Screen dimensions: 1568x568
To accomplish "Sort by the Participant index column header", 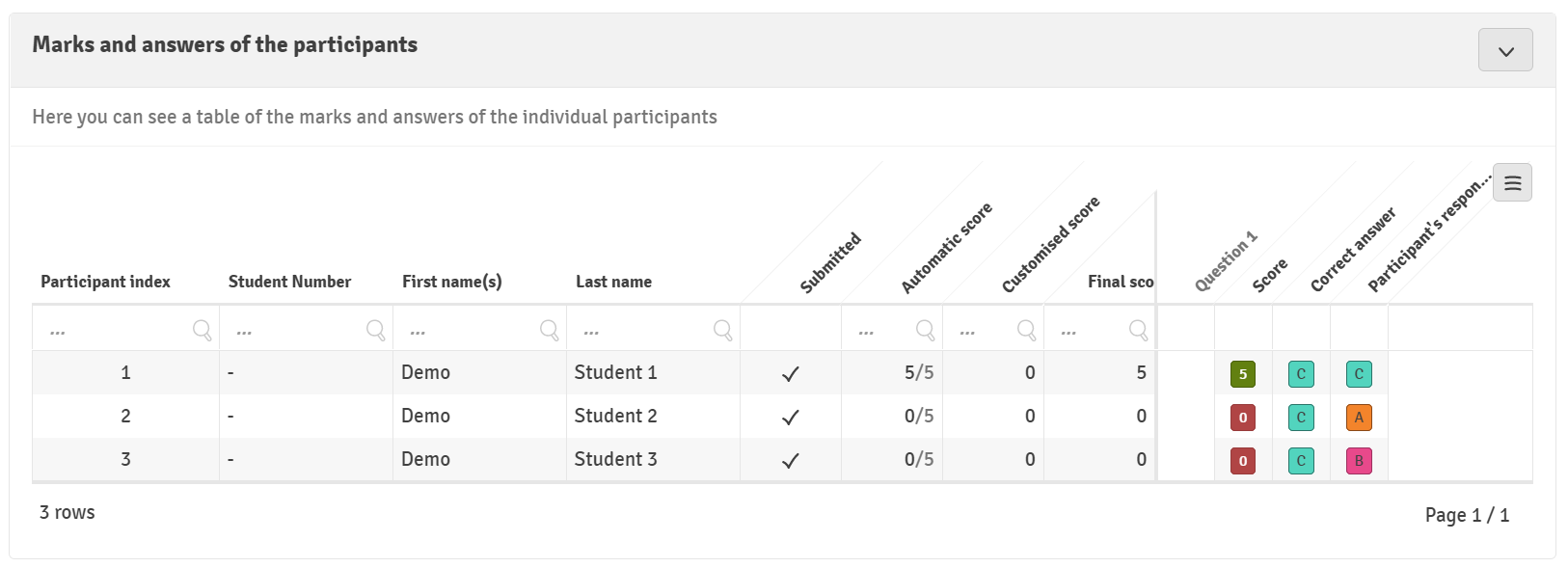I will (105, 282).
